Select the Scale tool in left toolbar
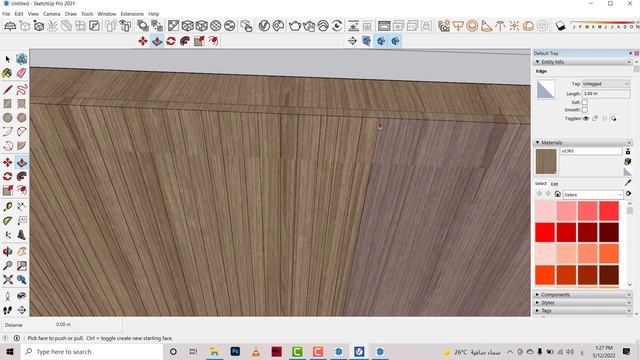 [x=7, y=190]
